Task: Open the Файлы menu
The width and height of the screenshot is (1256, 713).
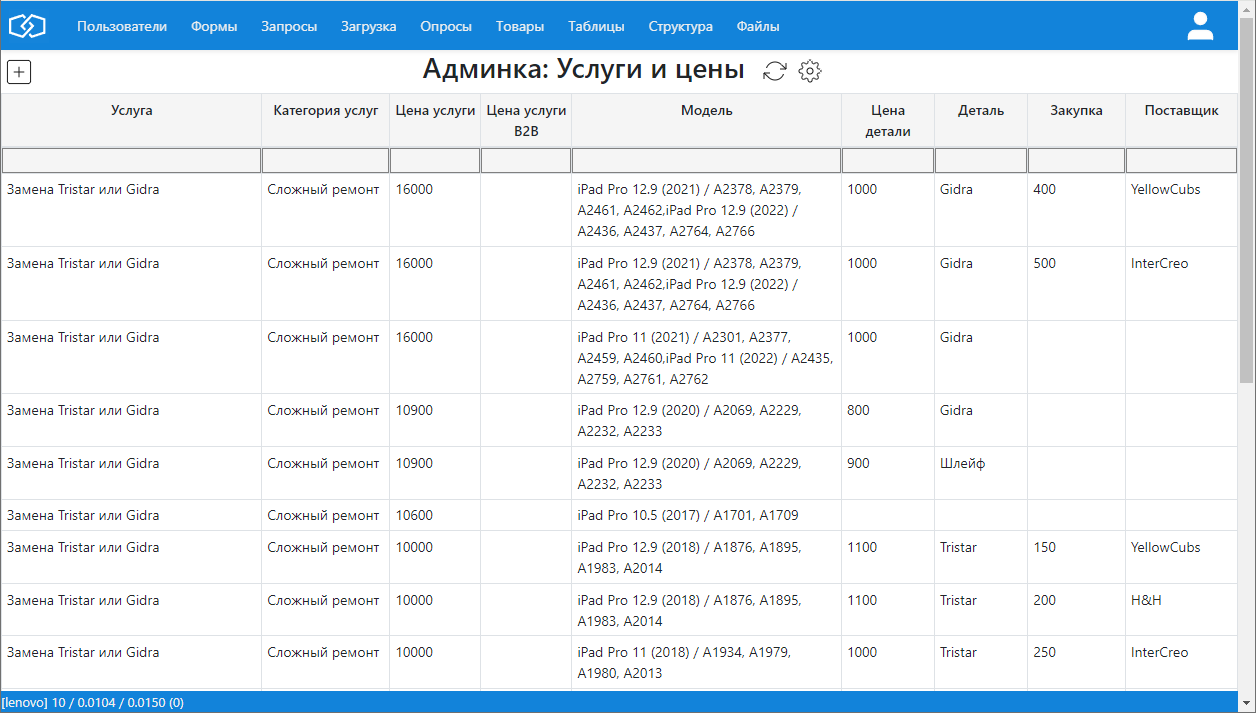Action: 758,27
